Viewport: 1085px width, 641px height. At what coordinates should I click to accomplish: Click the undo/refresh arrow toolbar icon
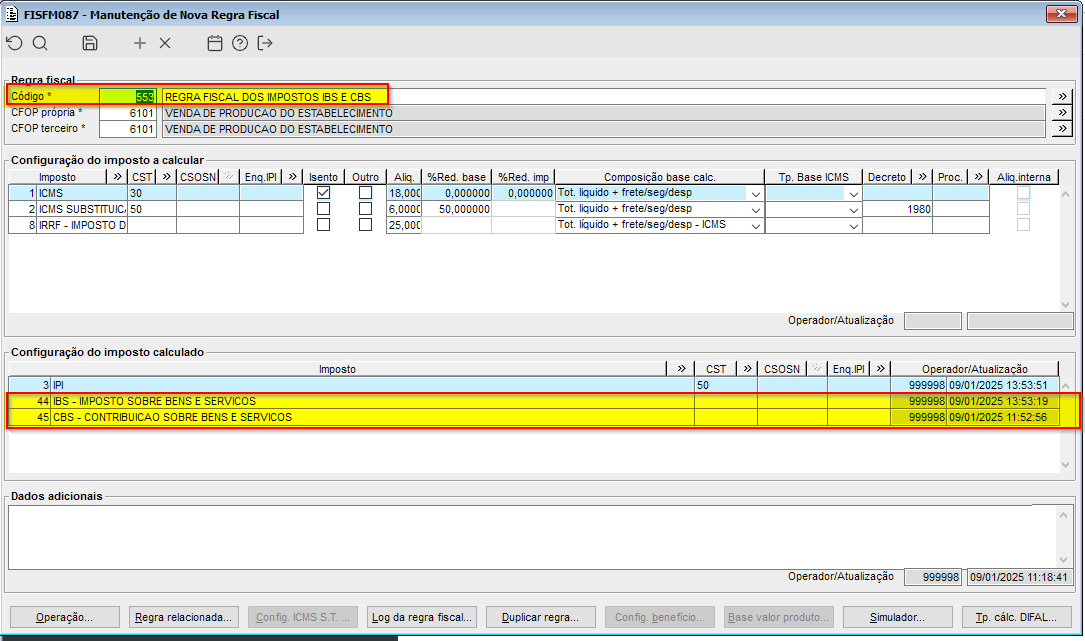(15, 43)
